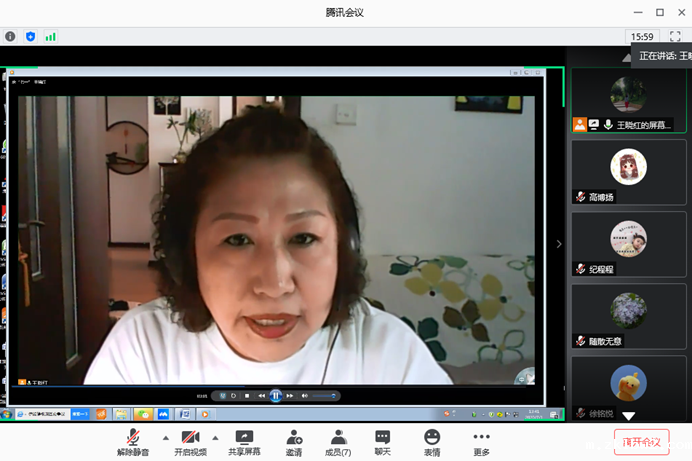Open the 成员(7) members list

tap(338, 442)
